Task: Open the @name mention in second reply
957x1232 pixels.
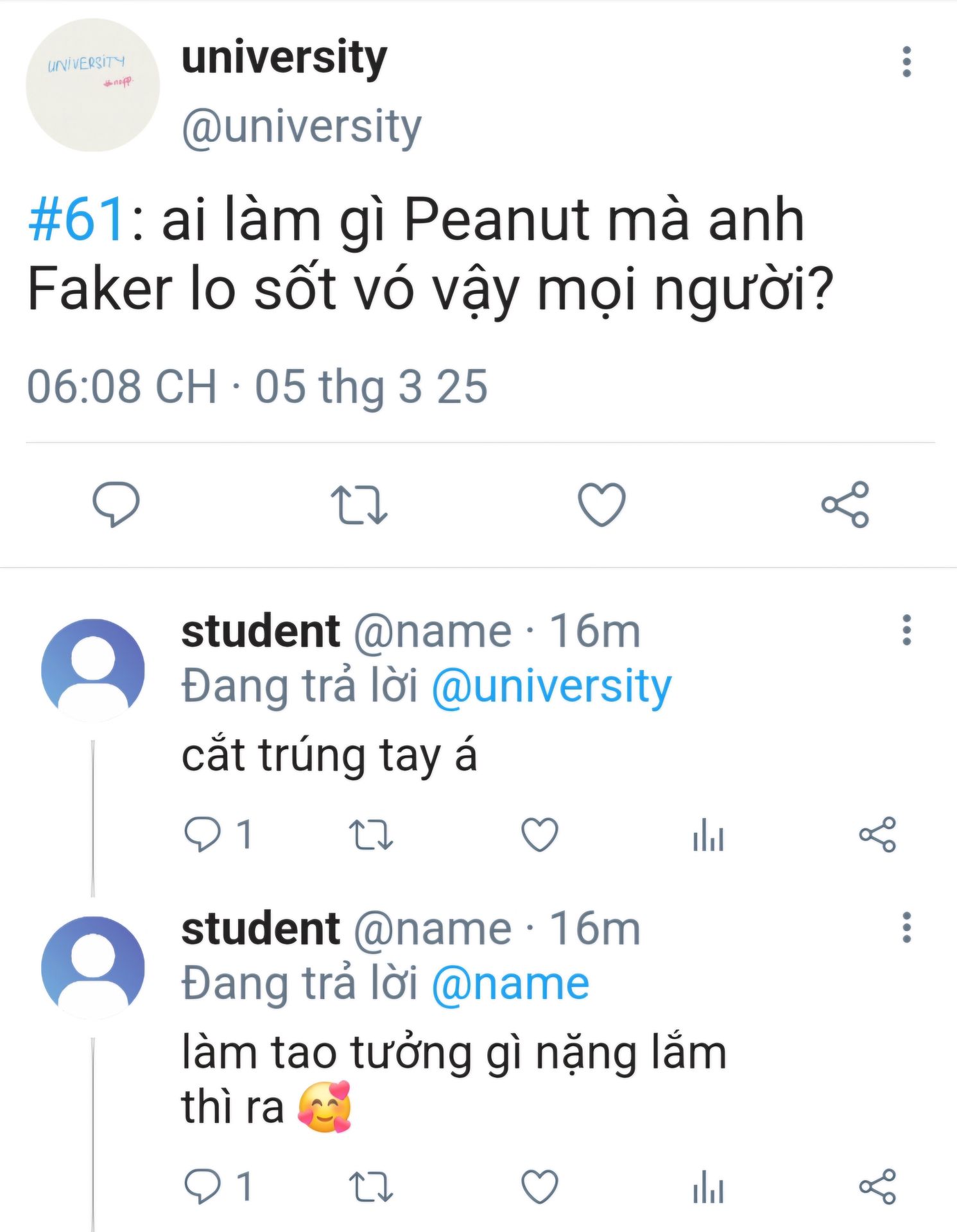Action: coord(510,984)
